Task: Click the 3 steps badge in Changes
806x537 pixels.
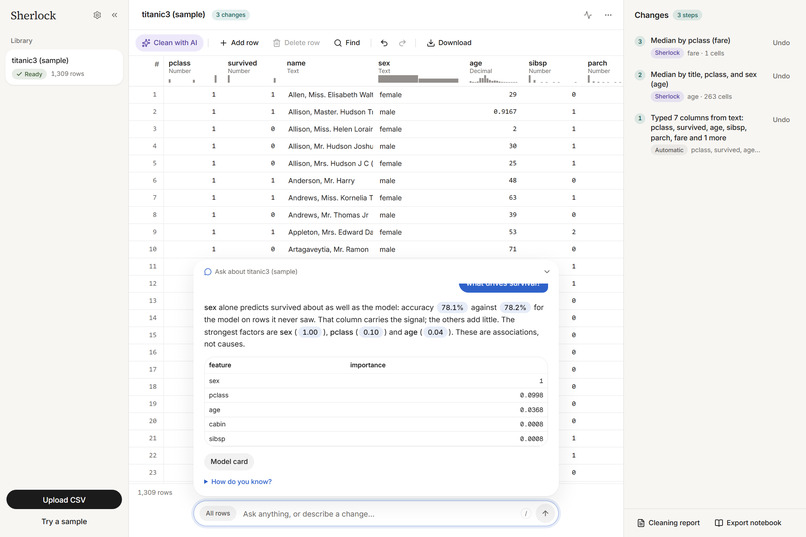Action: [687, 15]
